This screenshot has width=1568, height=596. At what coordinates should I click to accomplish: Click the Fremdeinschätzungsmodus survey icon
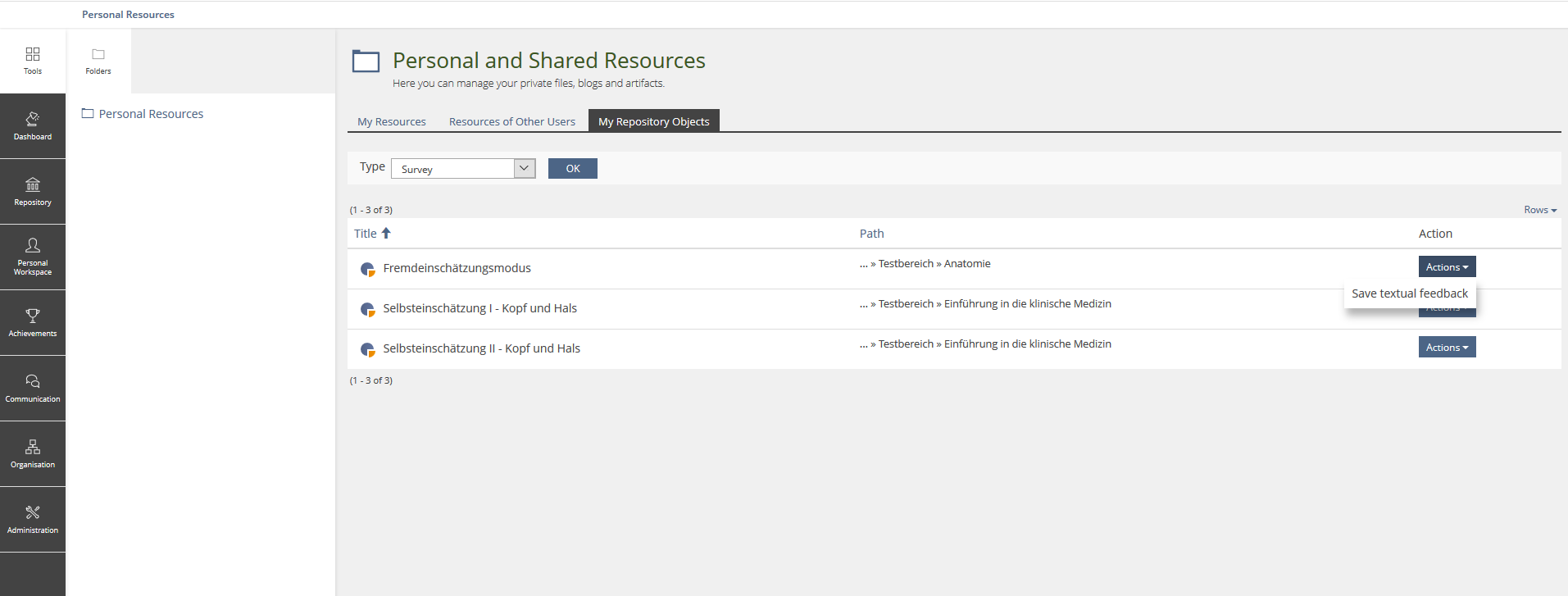(x=368, y=269)
